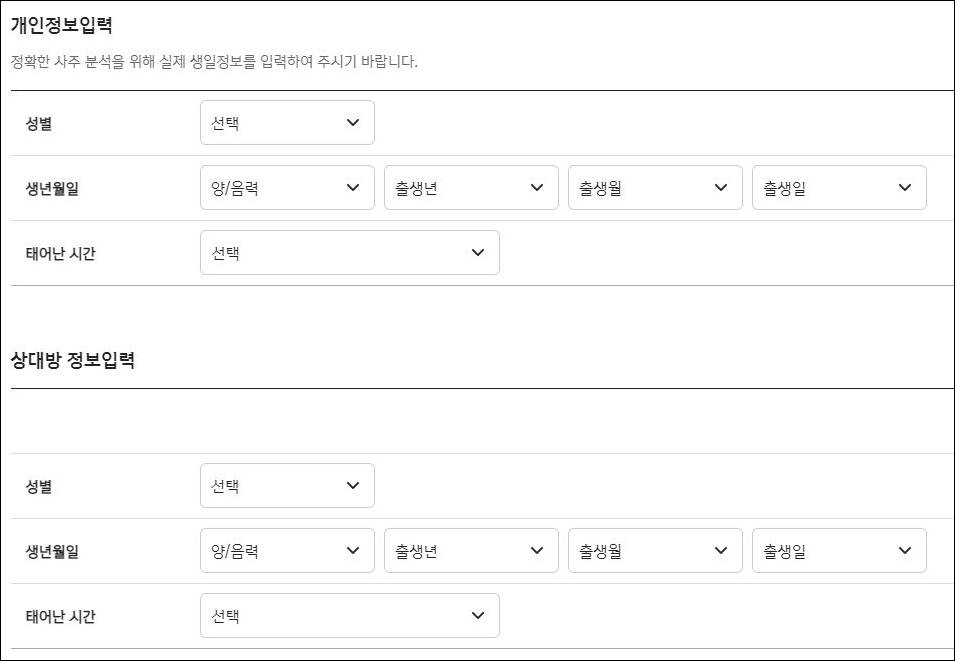Open the 성별 dropdown under 상대방 정보입력

287,485
